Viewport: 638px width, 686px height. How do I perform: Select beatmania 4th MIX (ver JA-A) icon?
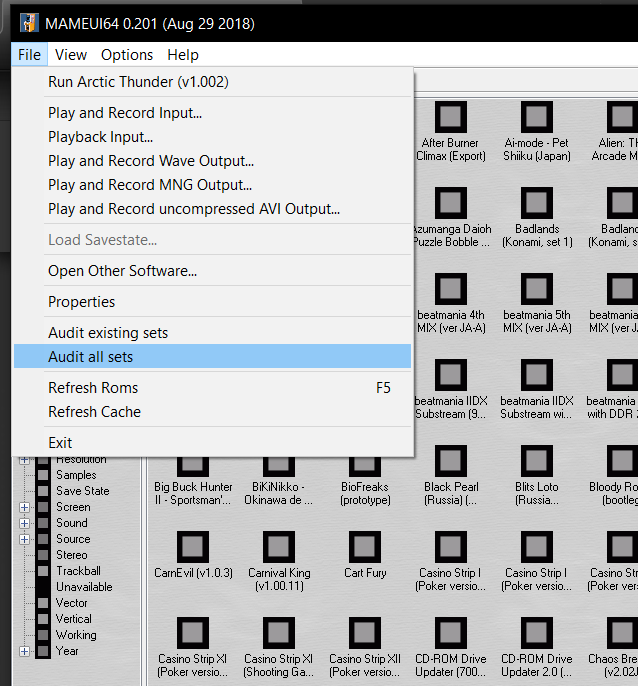click(451, 289)
